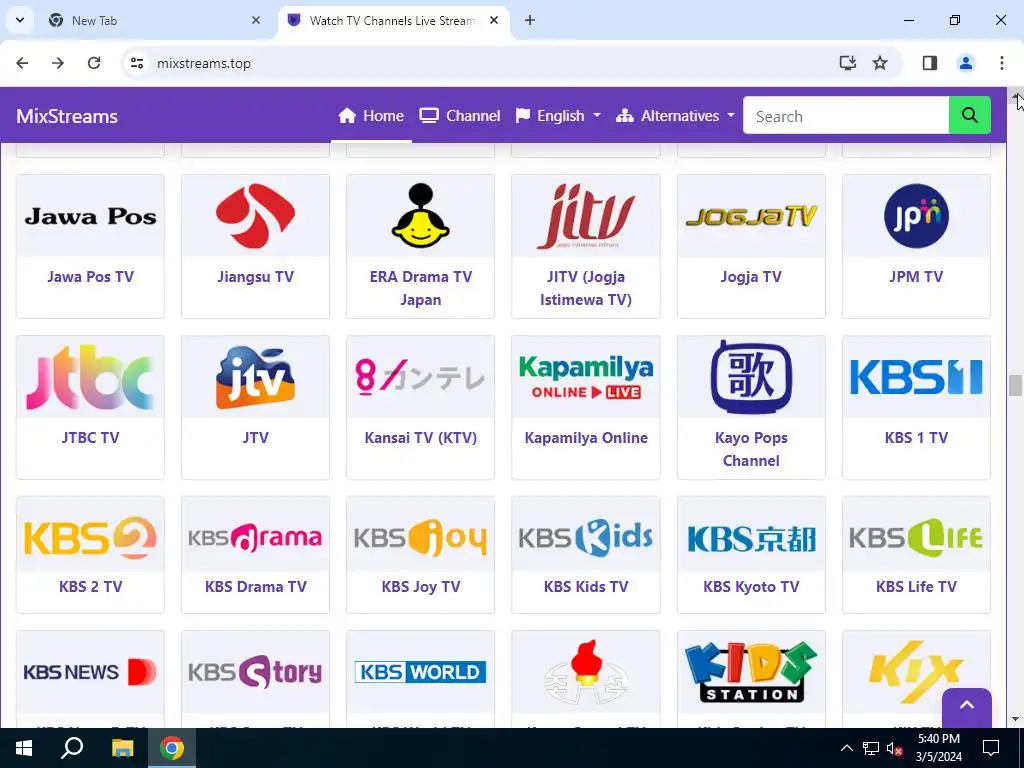Open the KBS Drama logo image
Screen dimensions: 1024x768
[255, 538]
